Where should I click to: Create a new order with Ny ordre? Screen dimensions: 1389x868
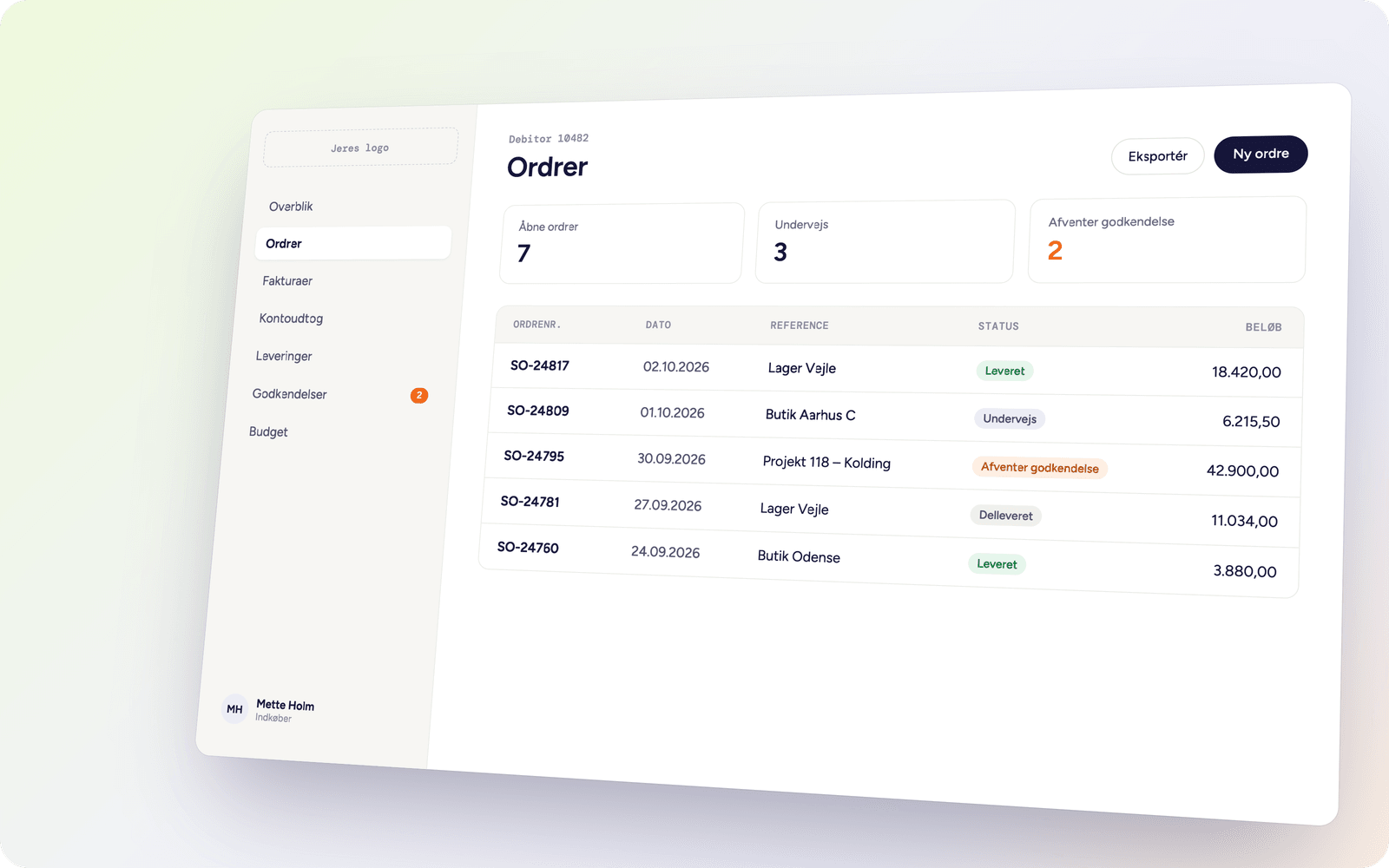click(x=1261, y=154)
